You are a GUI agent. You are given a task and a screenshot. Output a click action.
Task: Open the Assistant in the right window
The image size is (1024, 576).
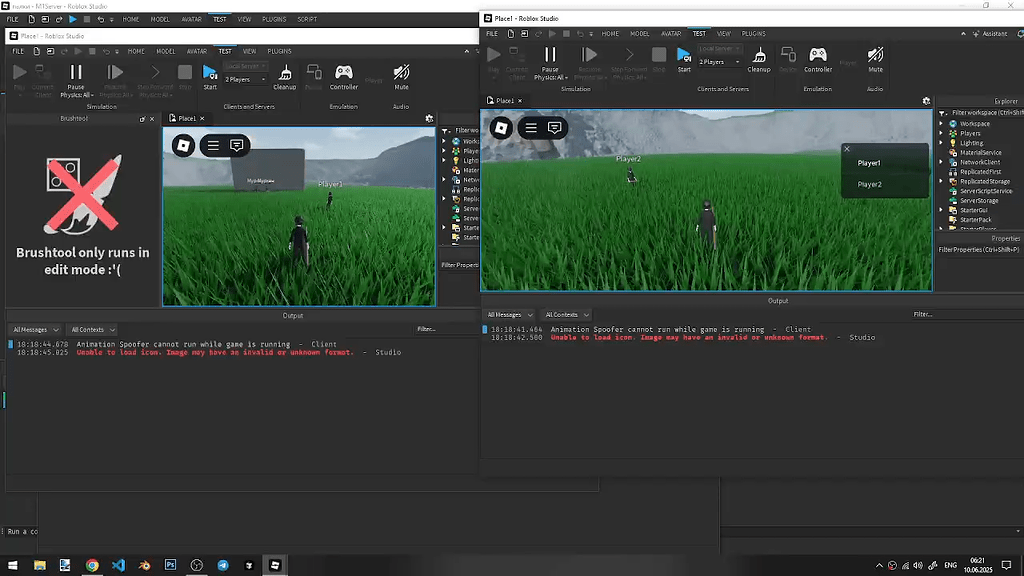coord(990,33)
